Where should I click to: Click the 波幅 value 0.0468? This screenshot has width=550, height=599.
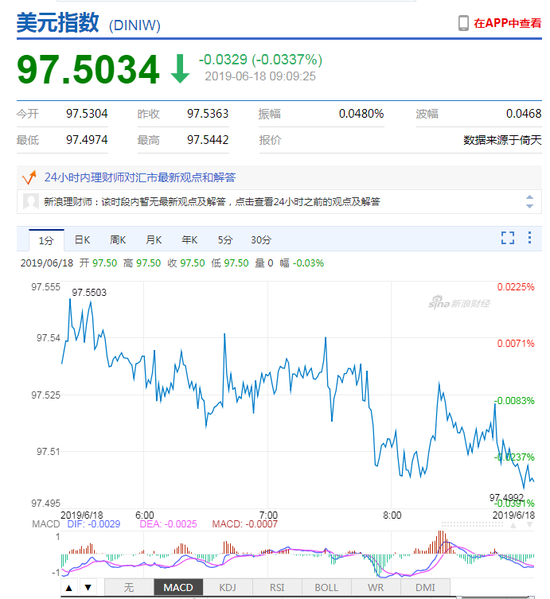coord(524,114)
